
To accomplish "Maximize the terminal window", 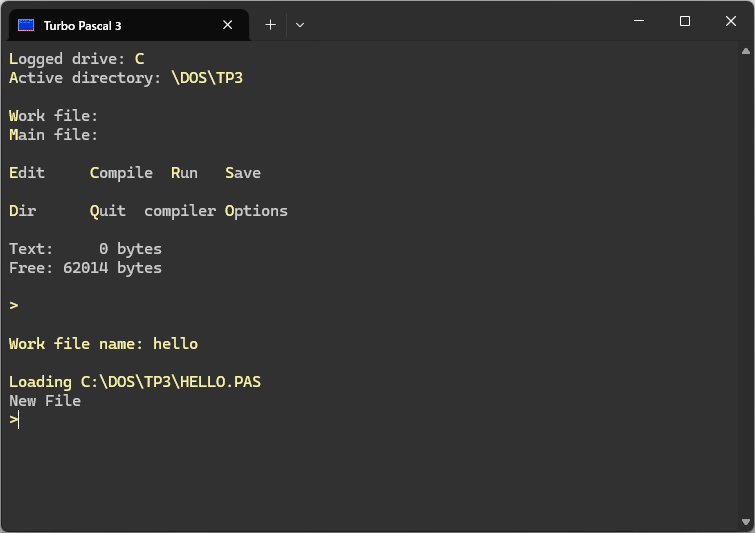I will (x=685, y=21).
